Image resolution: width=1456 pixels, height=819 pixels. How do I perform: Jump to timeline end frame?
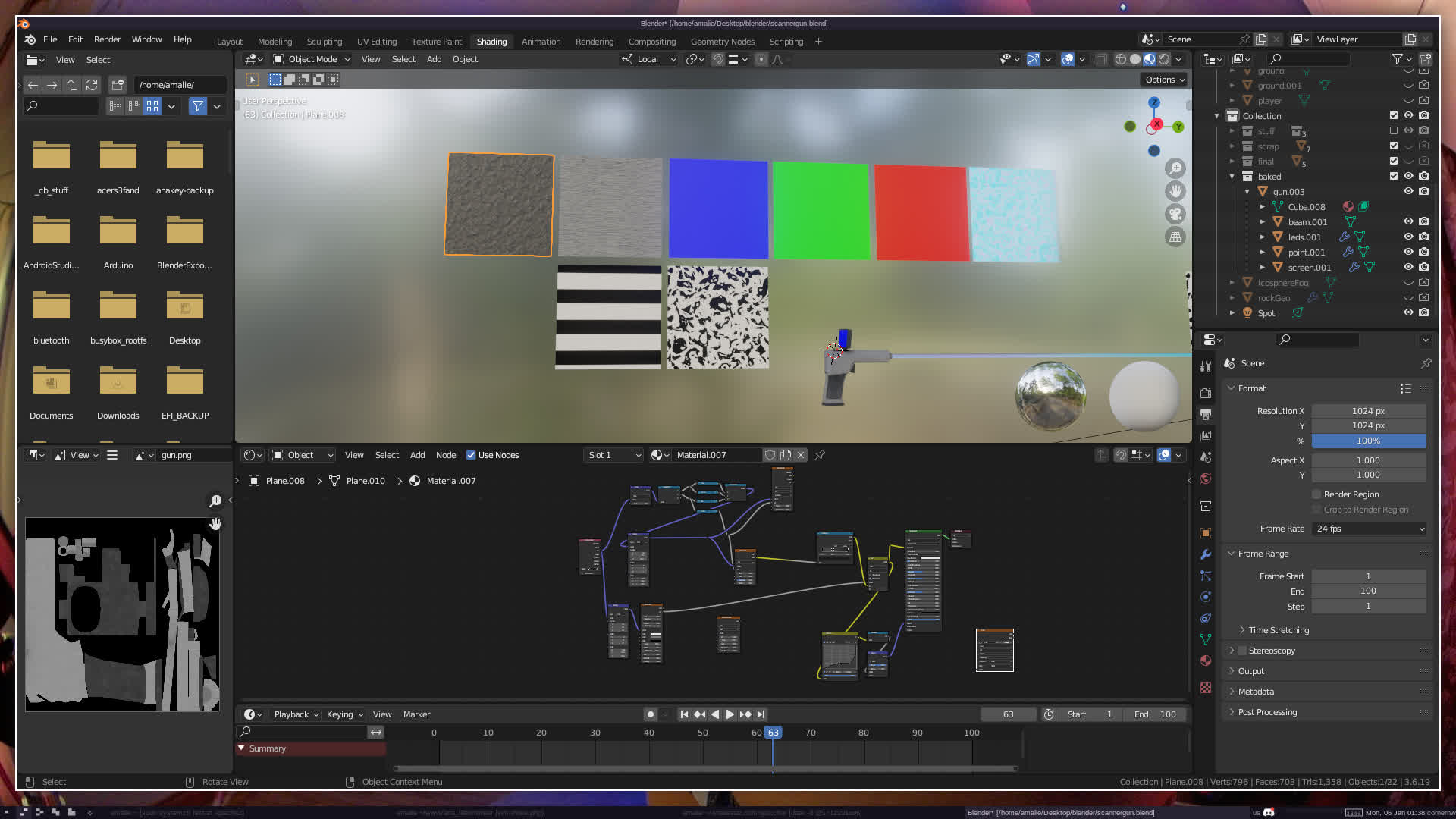pos(761,714)
